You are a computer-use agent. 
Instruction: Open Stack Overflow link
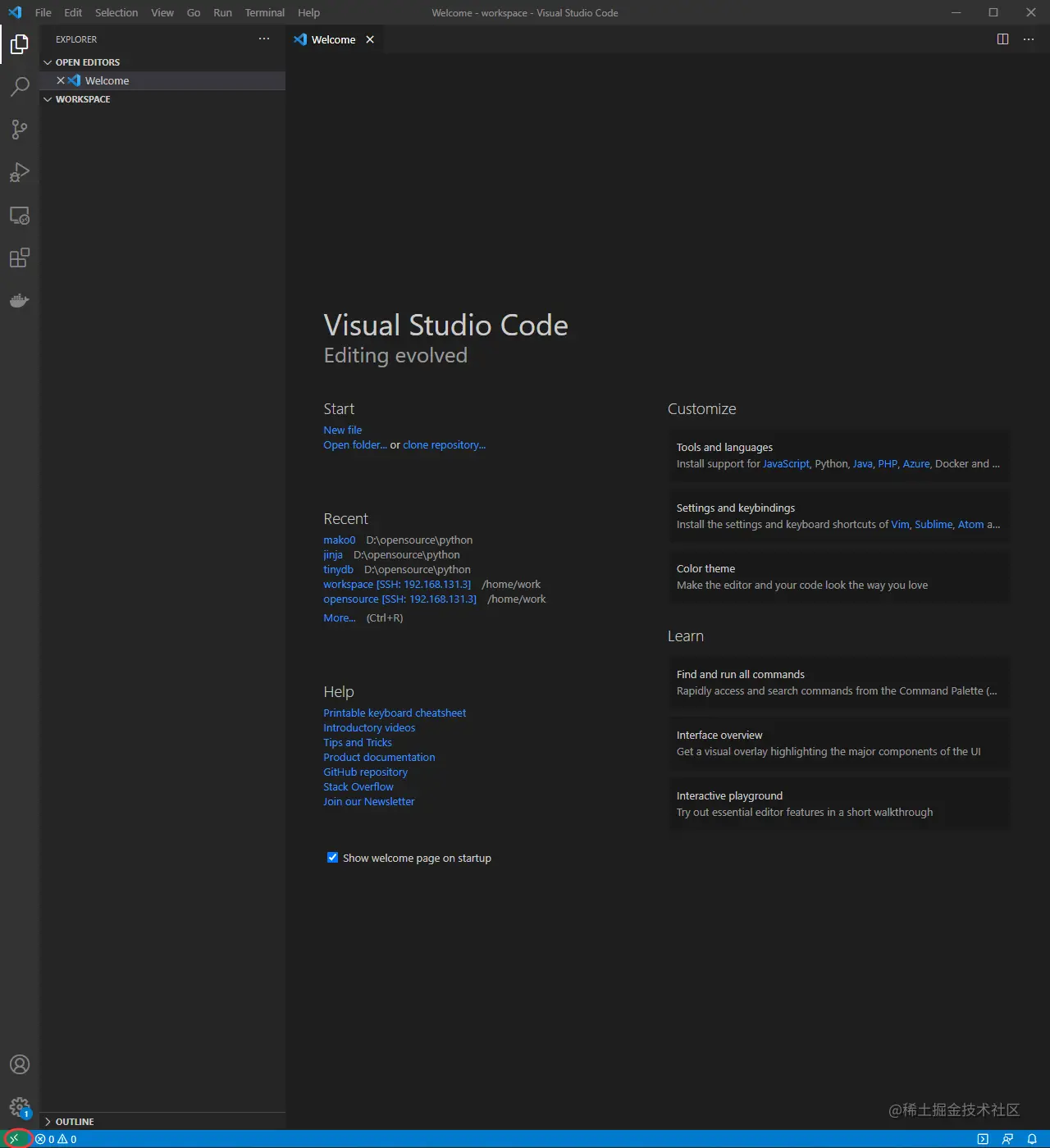click(x=358, y=786)
